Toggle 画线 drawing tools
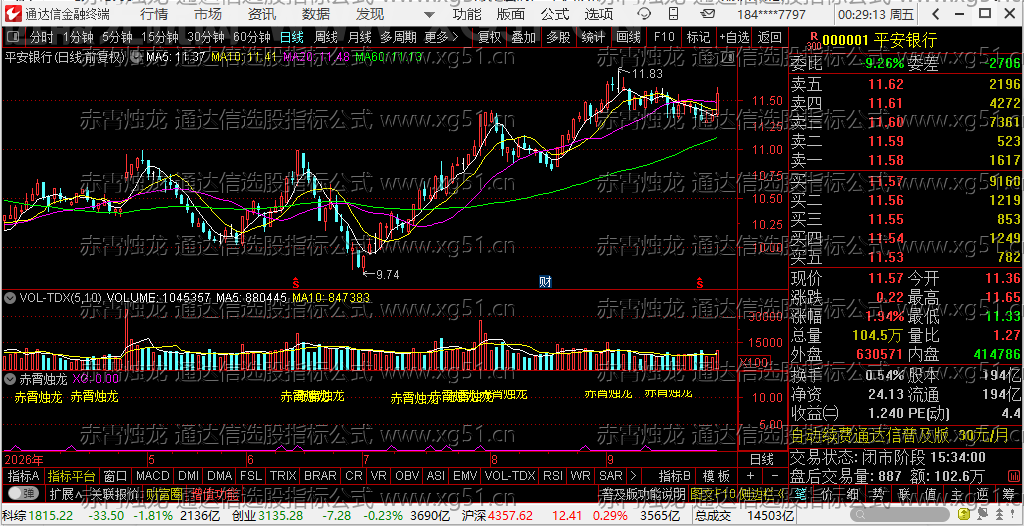1024x526 pixels. (628, 37)
